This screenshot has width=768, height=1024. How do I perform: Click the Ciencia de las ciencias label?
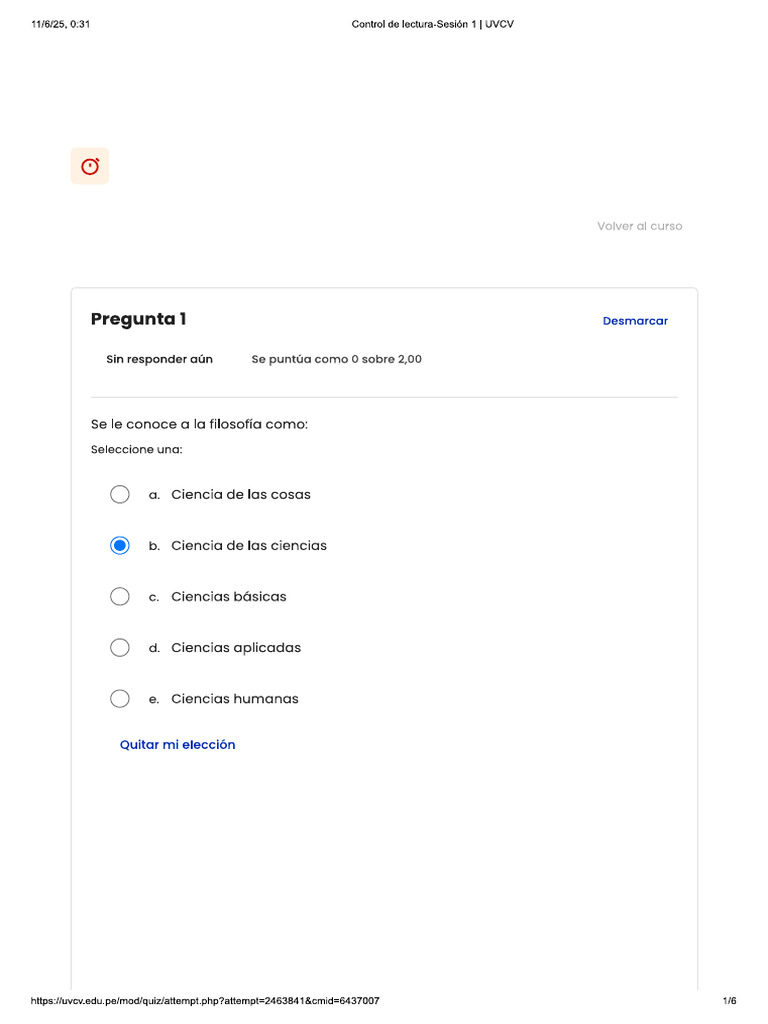pos(249,545)
